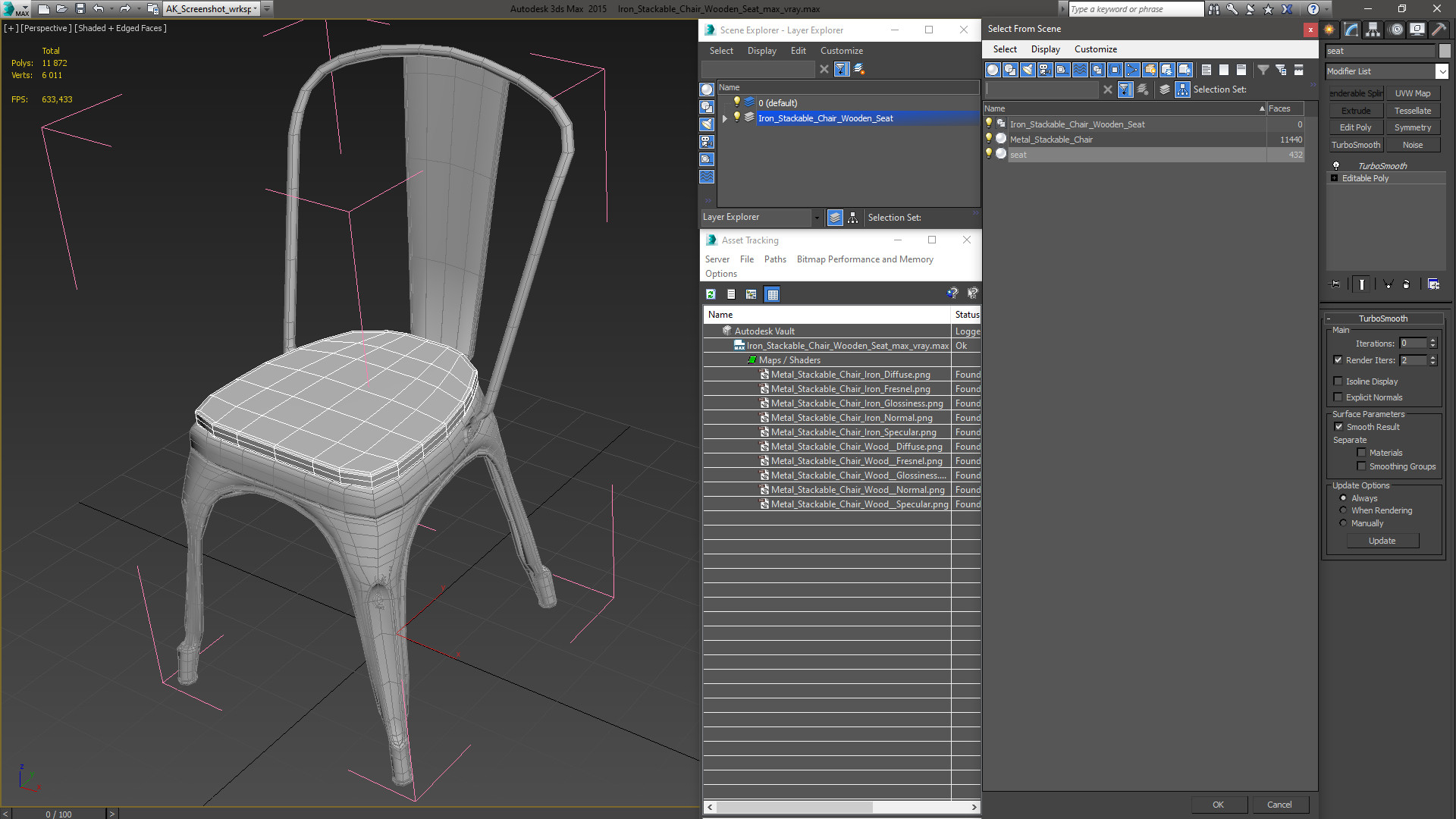Screen dimensions: 1456x819
Task: Open the Utilities hammer panel tab
Action: 1439,30
